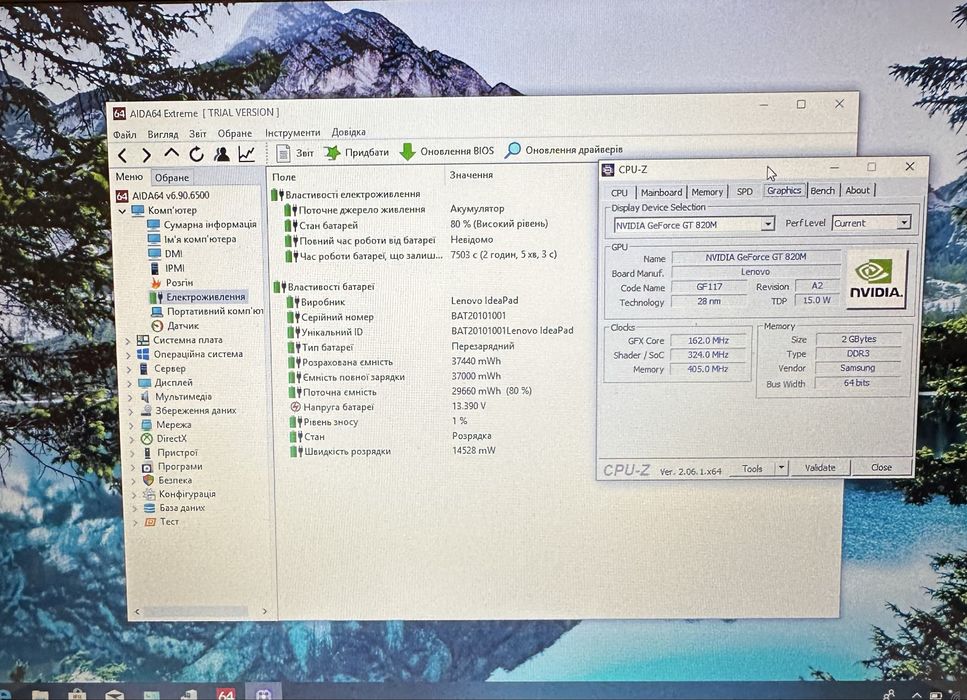Expand the Системна плата node
The height and width of the screenshot is (700, 967).
pos(128,340)
